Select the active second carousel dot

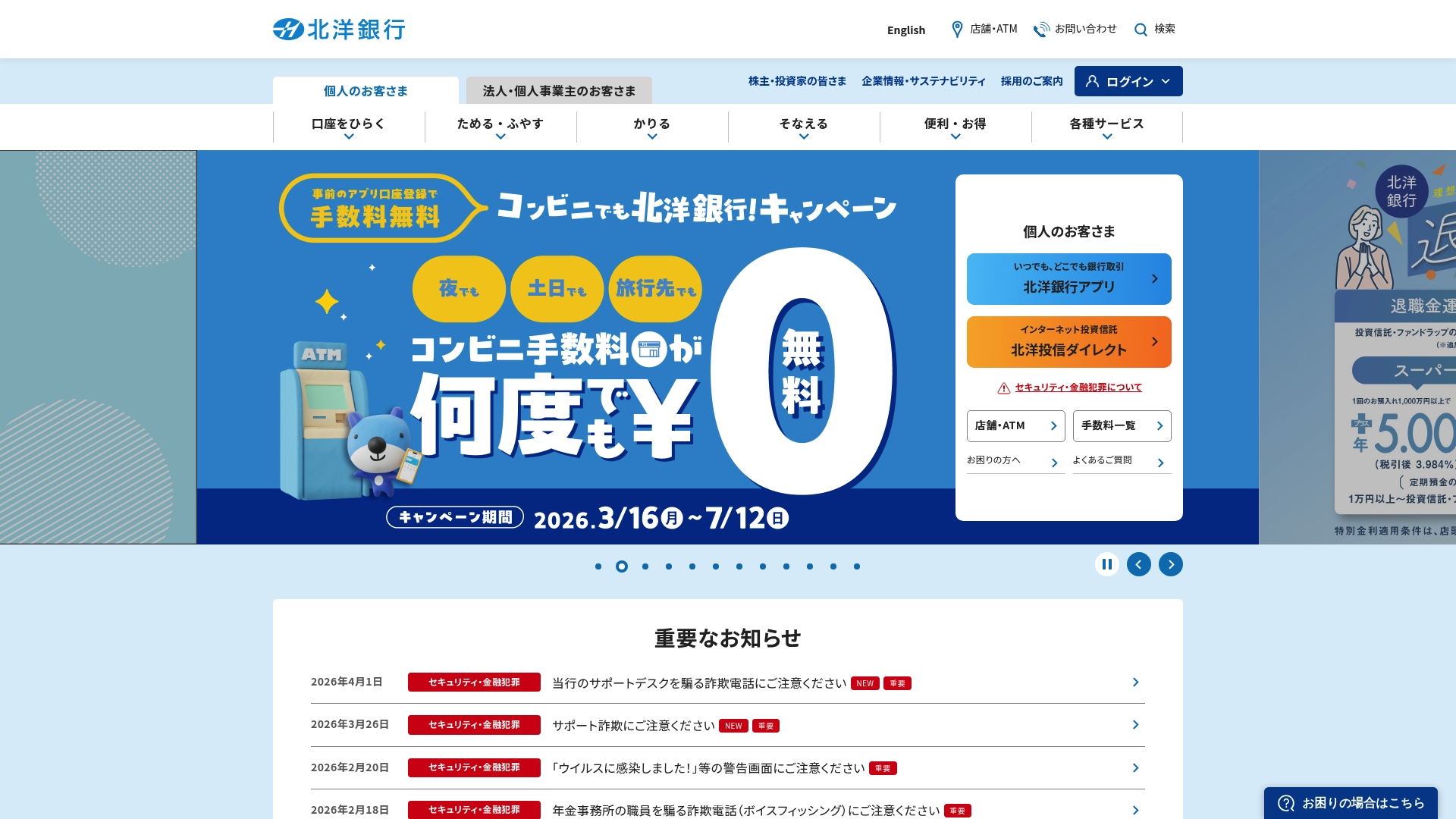(622, 566)
